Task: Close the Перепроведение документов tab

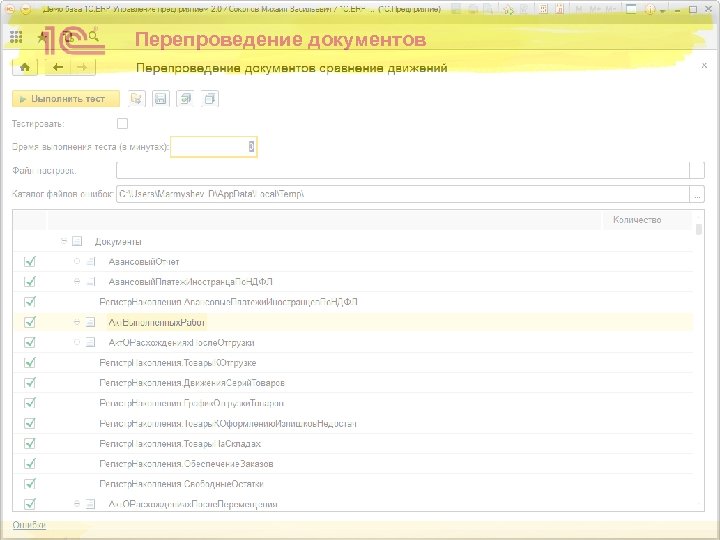Action: (704, 66)
